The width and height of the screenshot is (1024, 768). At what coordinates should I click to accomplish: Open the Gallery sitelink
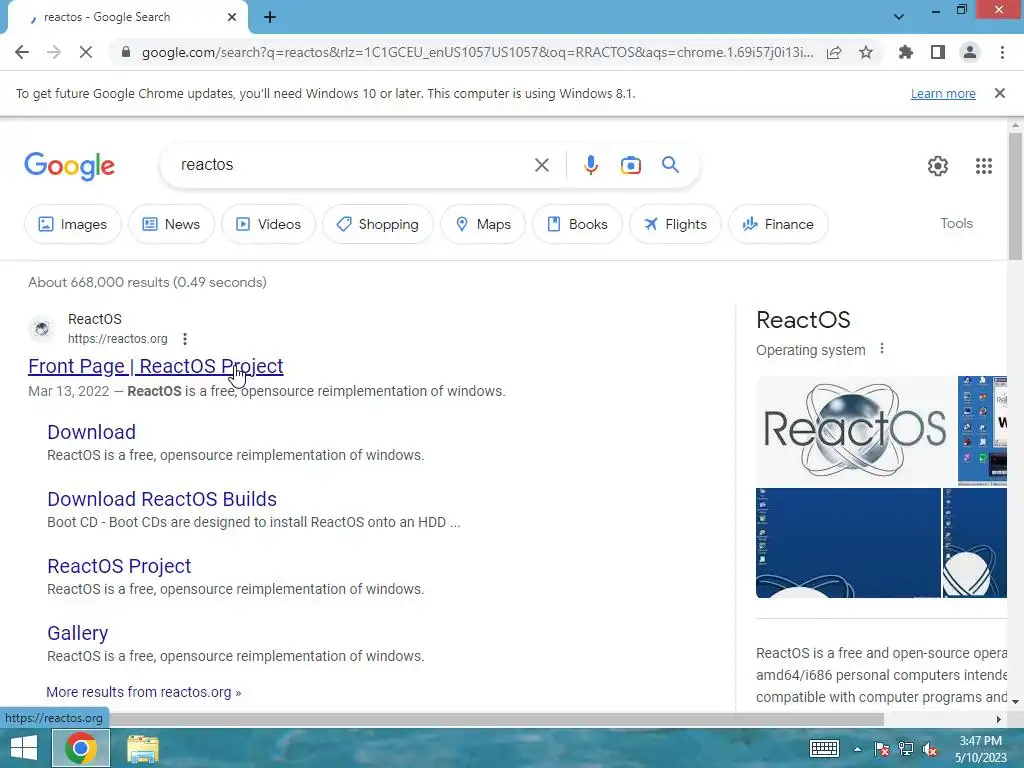(x=77, y=633)
